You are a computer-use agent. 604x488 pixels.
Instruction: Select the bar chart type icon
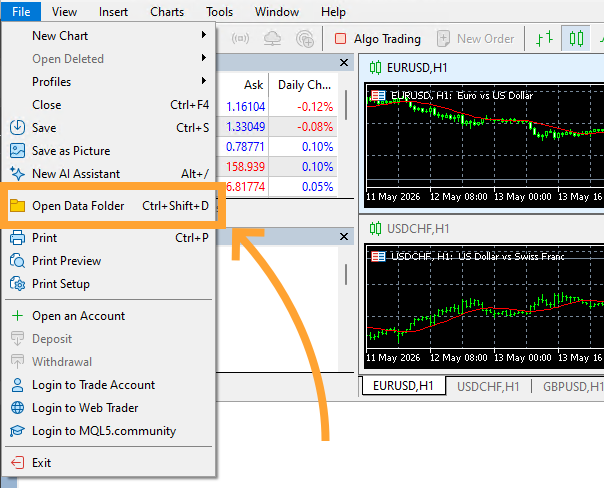coord(544,39)
